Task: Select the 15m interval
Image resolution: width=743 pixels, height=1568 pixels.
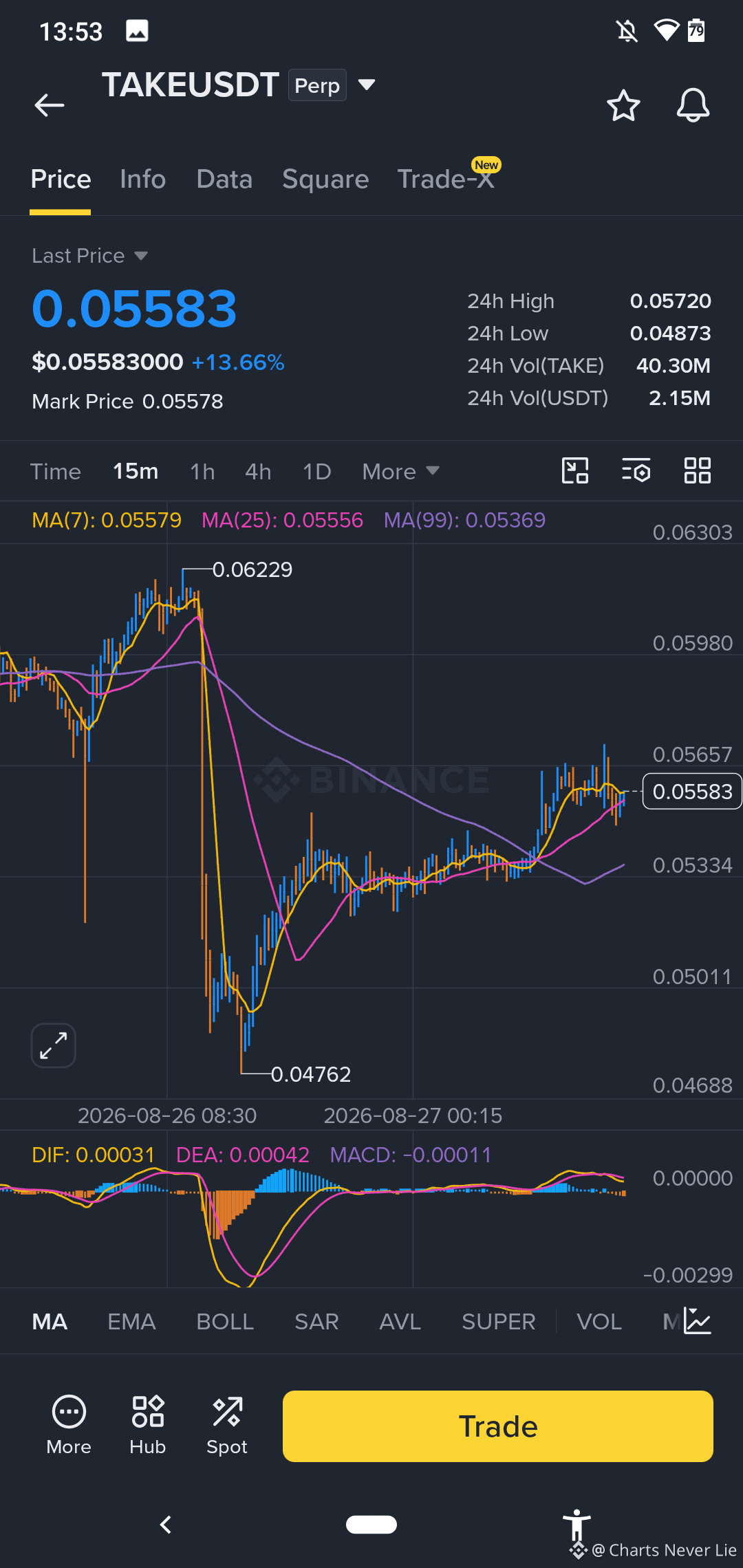Action: [136, 472]
